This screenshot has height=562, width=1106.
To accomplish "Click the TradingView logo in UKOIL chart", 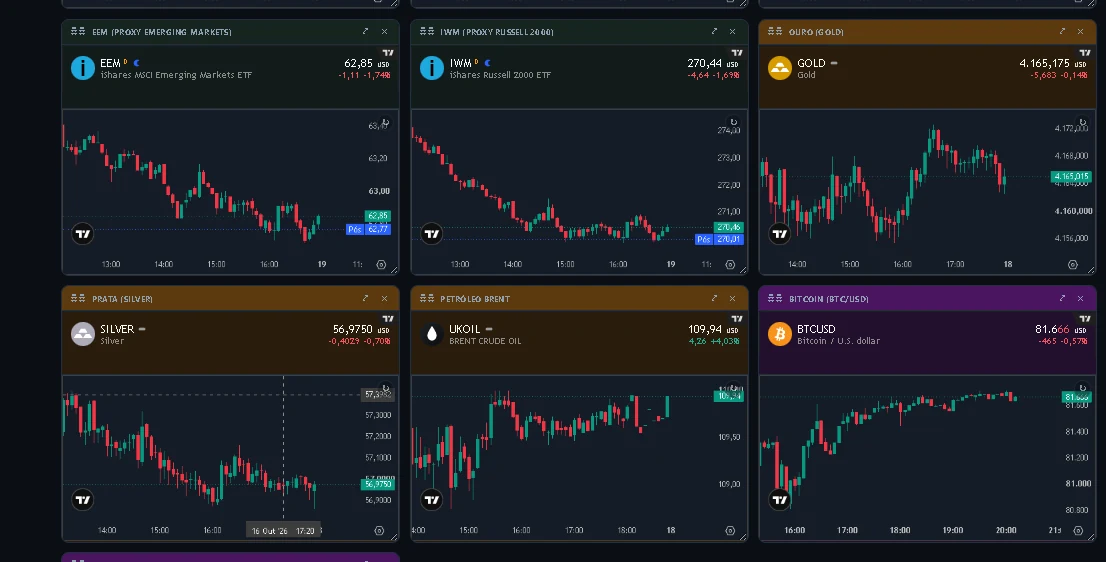I will [x=432, y=500].
